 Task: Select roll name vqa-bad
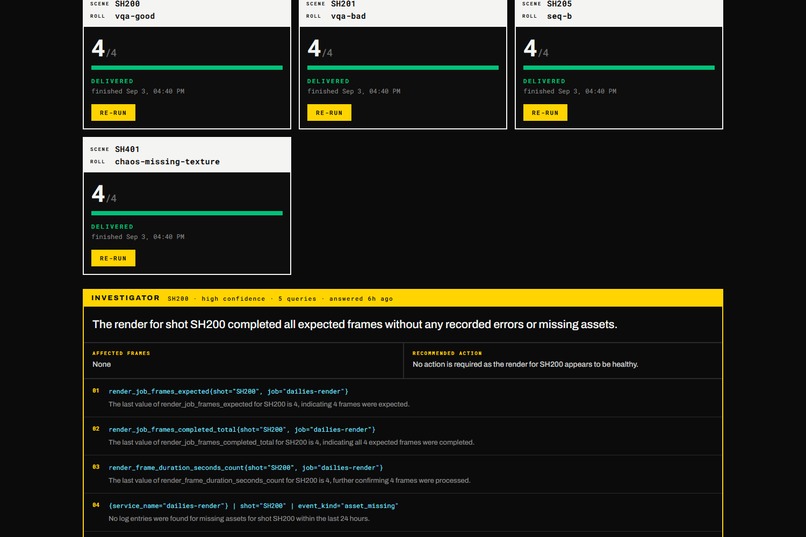348,16
